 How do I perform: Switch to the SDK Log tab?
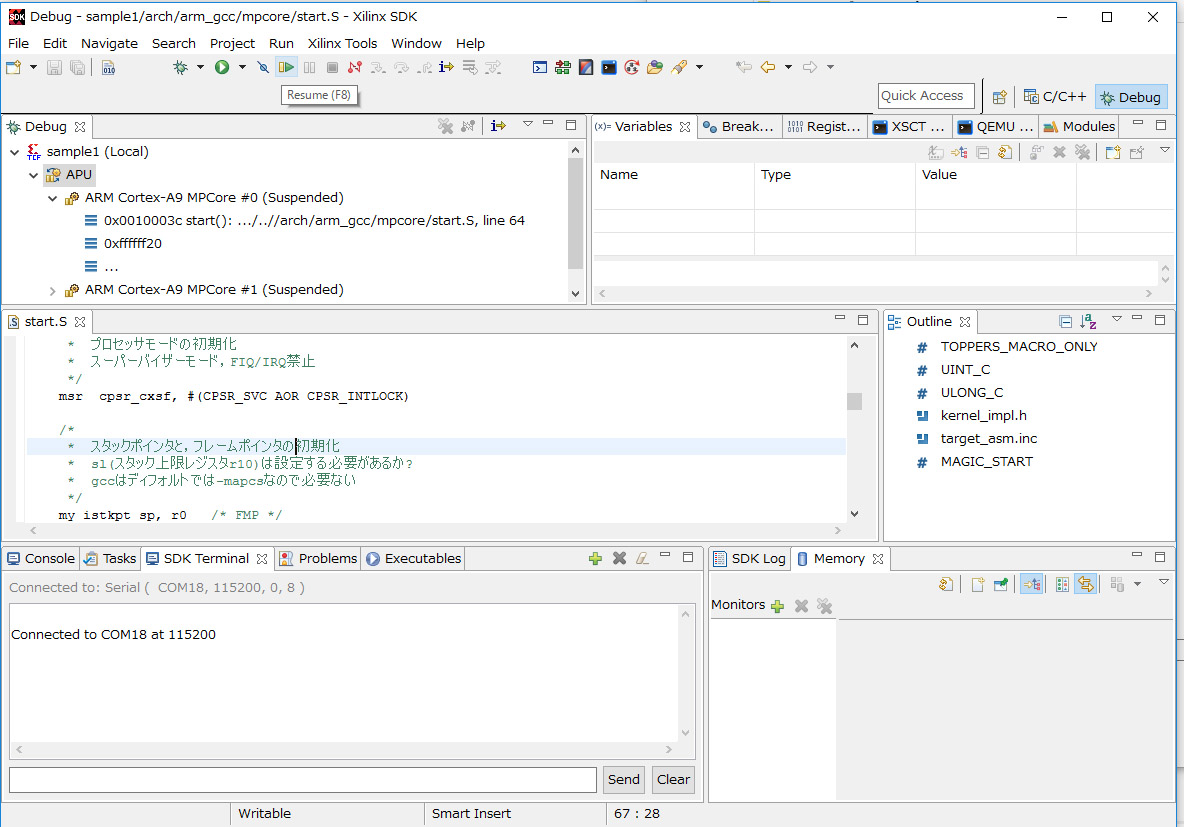pos(749,559)
